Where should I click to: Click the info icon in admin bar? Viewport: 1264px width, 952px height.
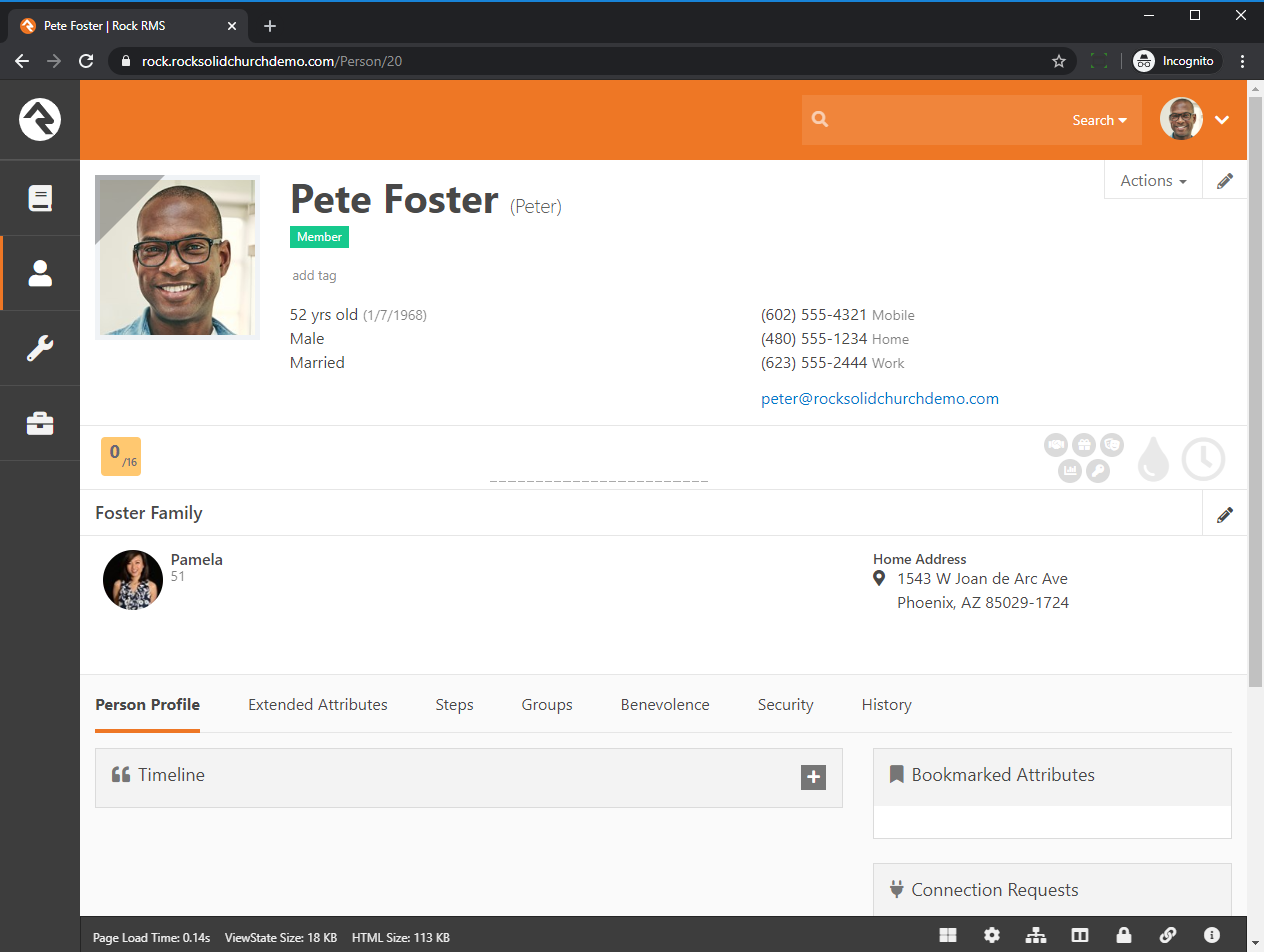[1212, 935]
